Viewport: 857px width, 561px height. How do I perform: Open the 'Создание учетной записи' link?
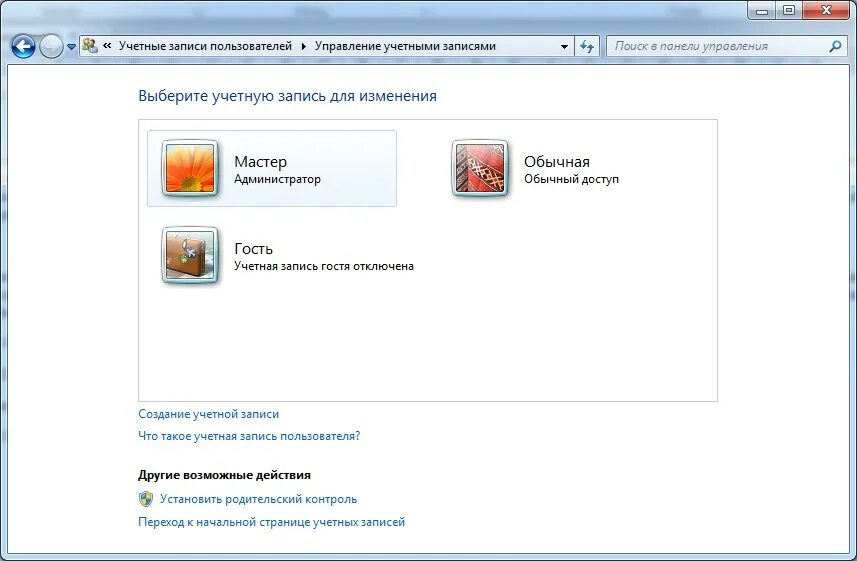click(x=208, y=414)
